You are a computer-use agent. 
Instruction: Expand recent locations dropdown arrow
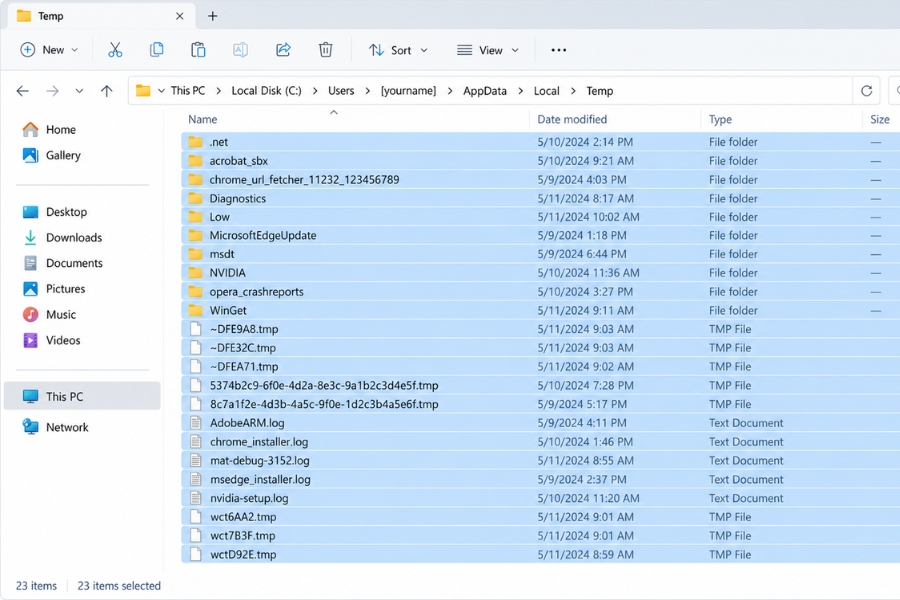coord(79,91)
